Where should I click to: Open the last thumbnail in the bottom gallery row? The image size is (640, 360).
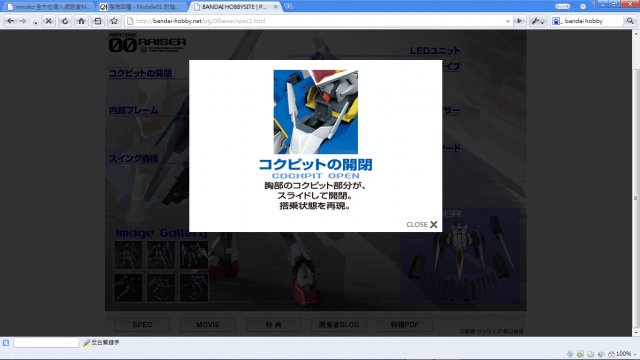coord(193,288)
